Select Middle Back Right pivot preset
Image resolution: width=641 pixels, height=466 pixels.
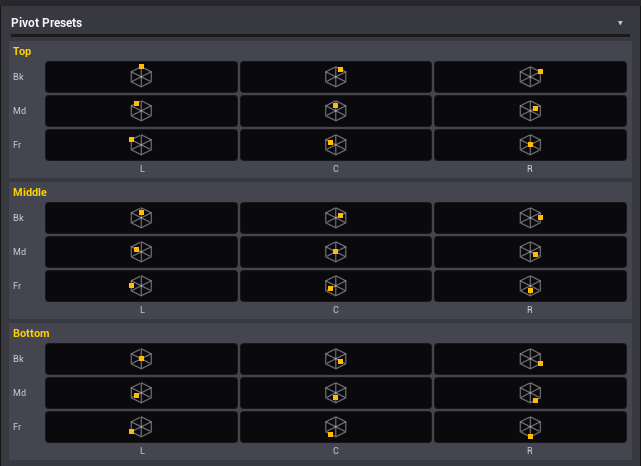pyautogui.click(x=530, y=218)
